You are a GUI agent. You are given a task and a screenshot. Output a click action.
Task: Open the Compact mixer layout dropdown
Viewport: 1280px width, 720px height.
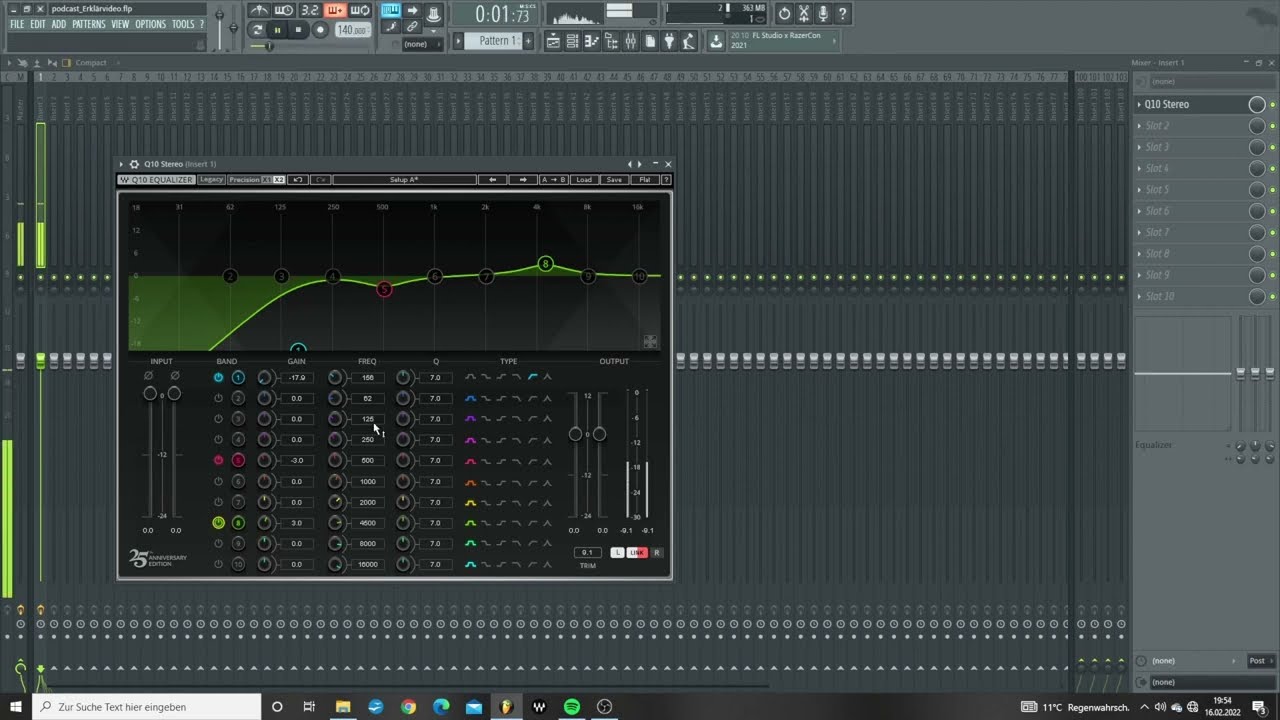click(x=92, y=63)
